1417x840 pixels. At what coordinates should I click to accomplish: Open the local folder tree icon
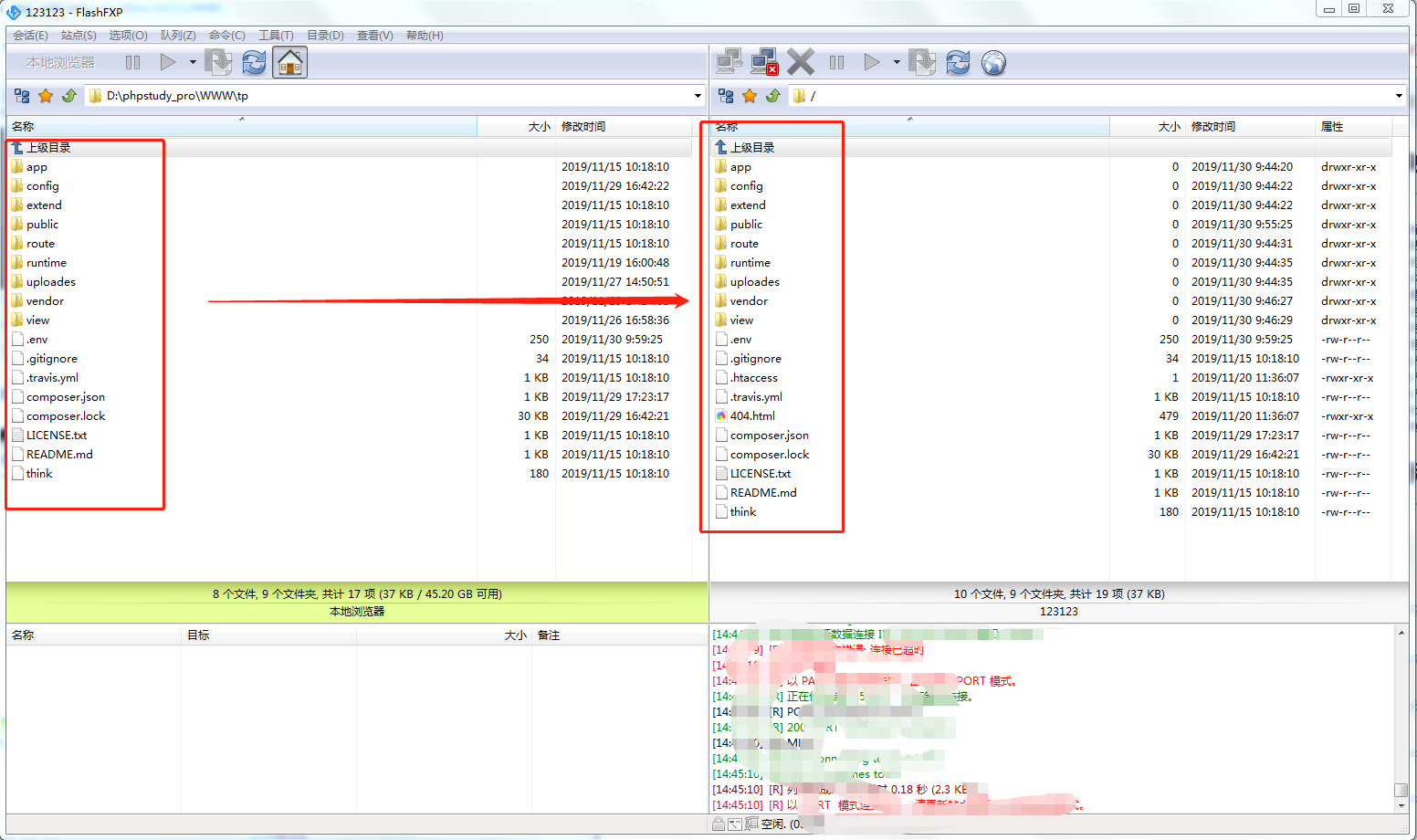pyautogui.click(x=23, y=96)
